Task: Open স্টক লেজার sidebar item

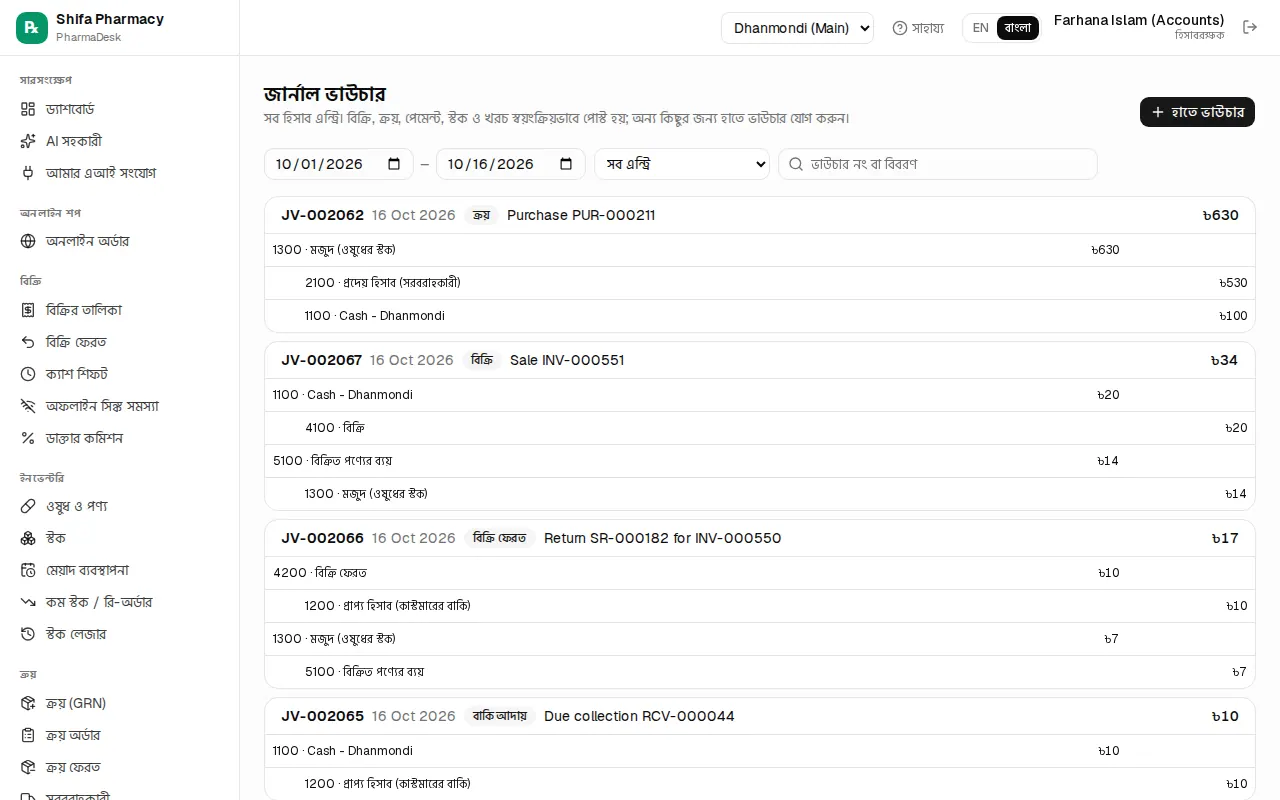Action: click(x=120, y=634)
